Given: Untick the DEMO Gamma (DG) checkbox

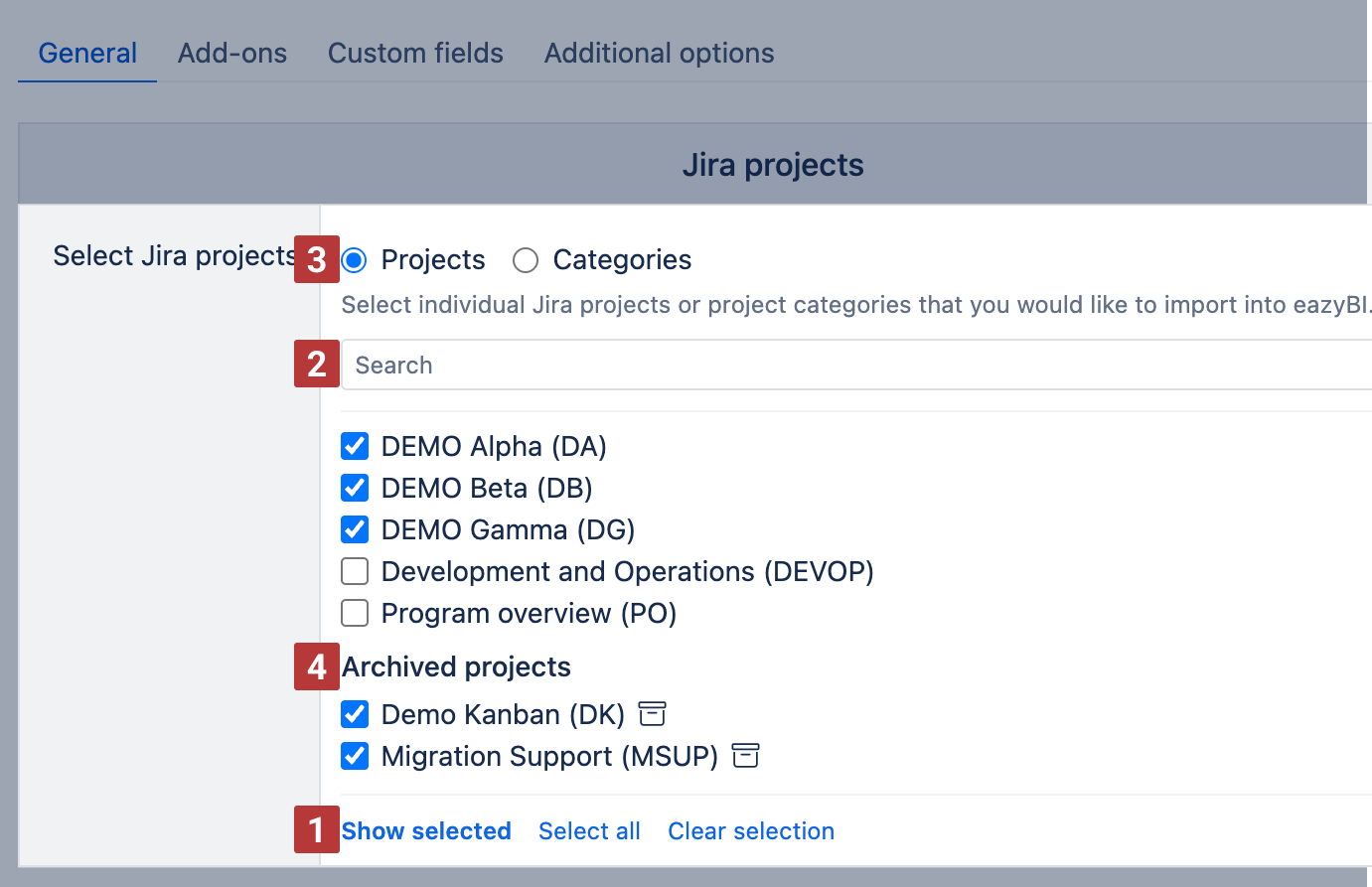Looking at the screenshot, I should point(355,529).
